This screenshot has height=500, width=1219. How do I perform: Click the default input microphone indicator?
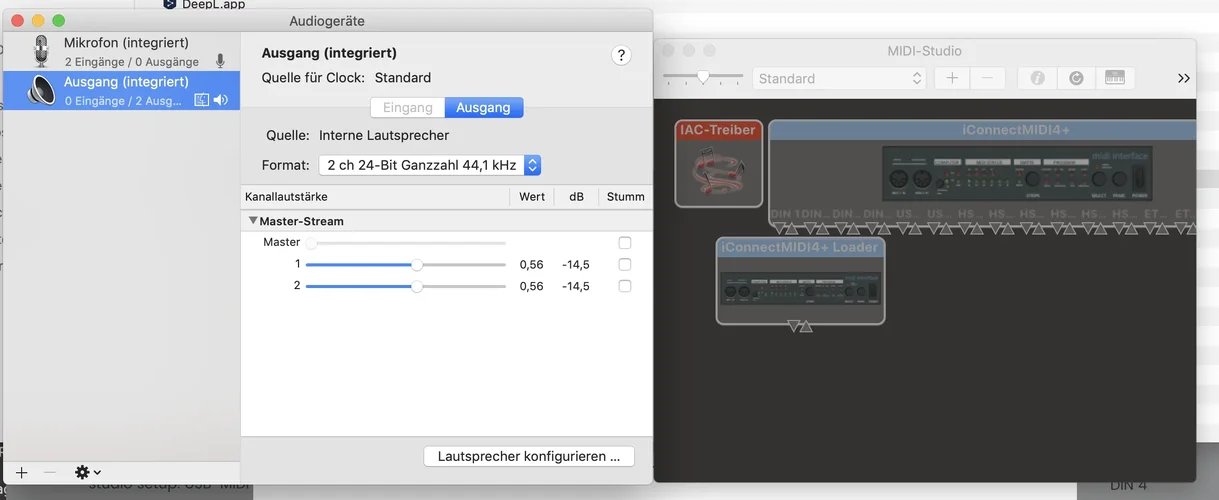[221, 61]
